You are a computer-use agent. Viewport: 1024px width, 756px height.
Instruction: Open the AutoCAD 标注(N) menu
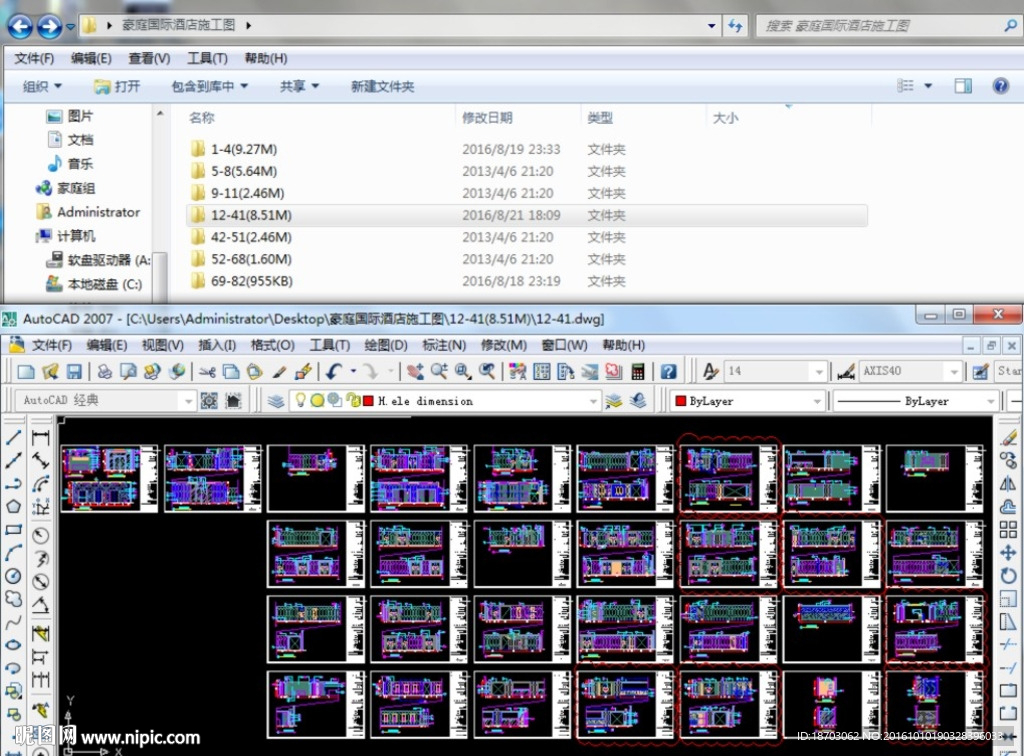(x=444, y=345)
